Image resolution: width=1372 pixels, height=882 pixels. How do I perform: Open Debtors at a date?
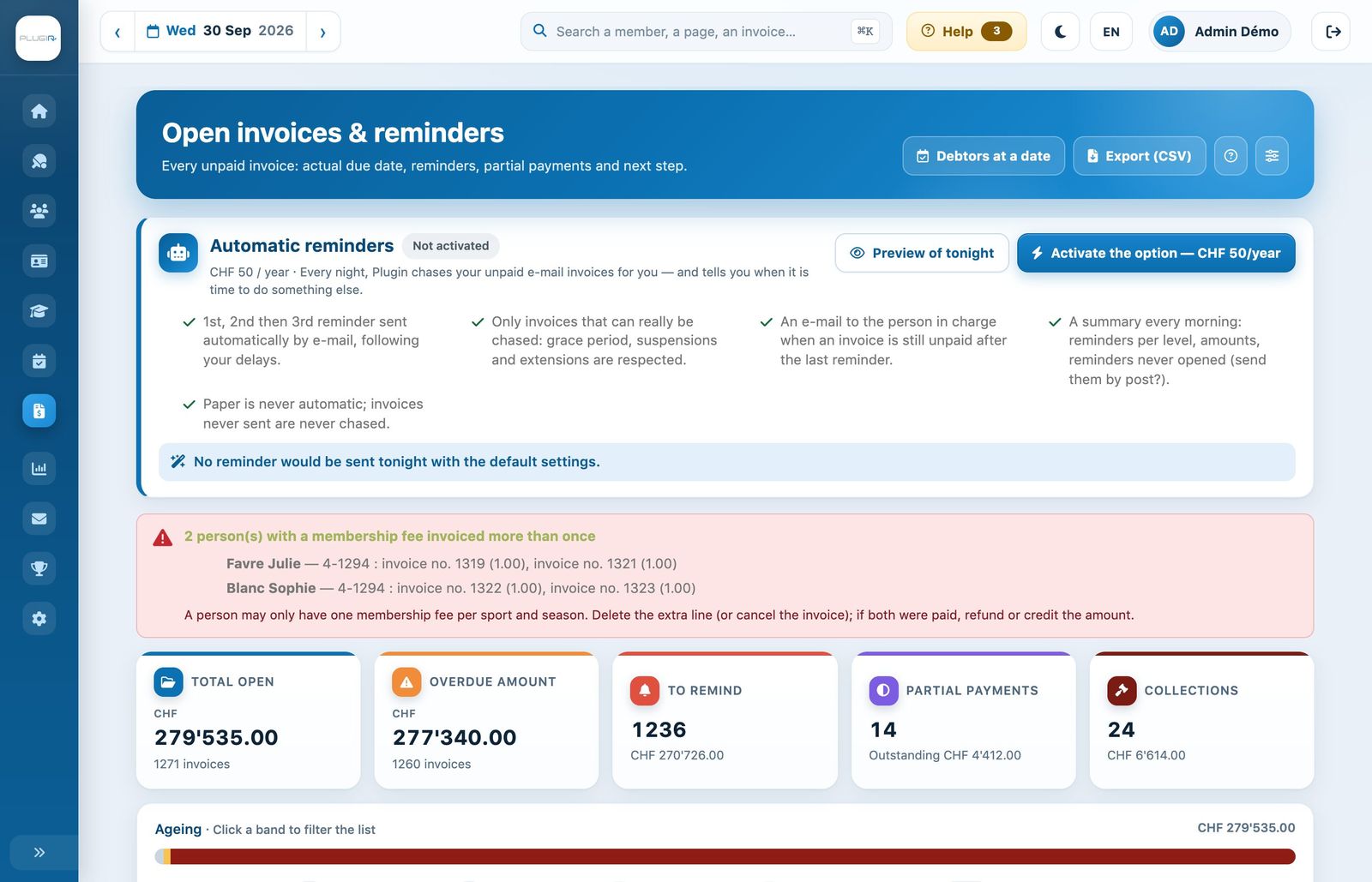pyautogui.click(x=984, y=156)
